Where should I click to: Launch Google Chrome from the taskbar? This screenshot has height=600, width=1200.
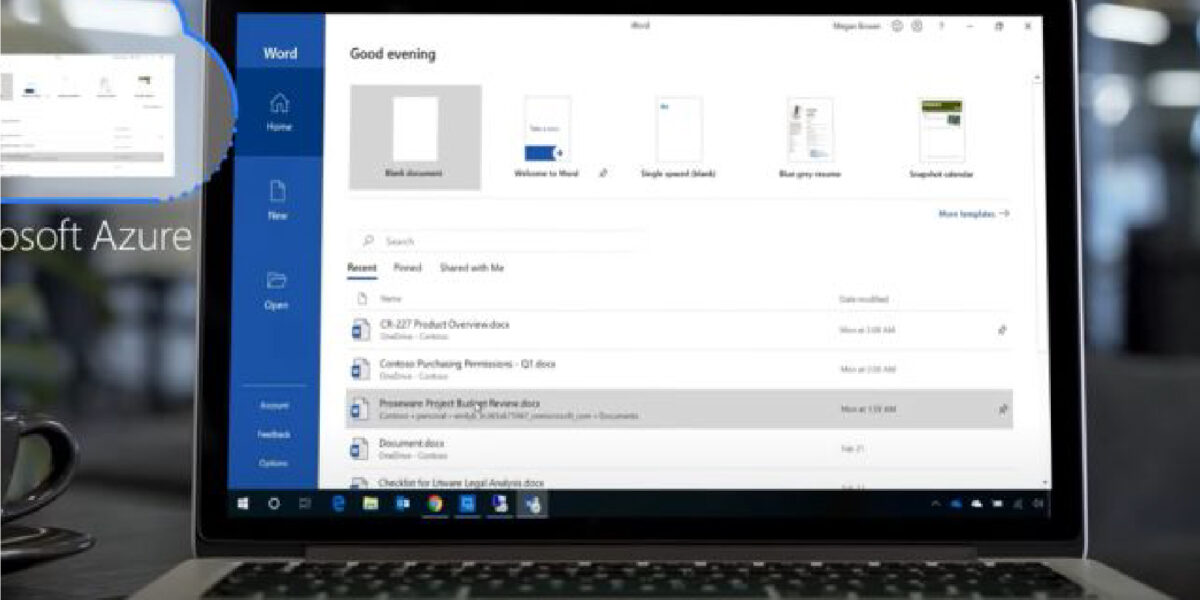point(434,504)
